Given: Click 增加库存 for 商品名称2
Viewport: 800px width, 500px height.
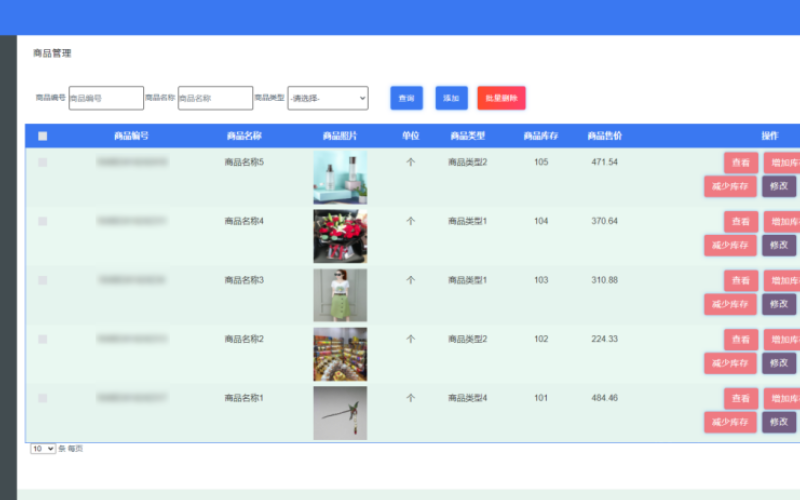Looking at the screenshot, I should click(783, 340).
